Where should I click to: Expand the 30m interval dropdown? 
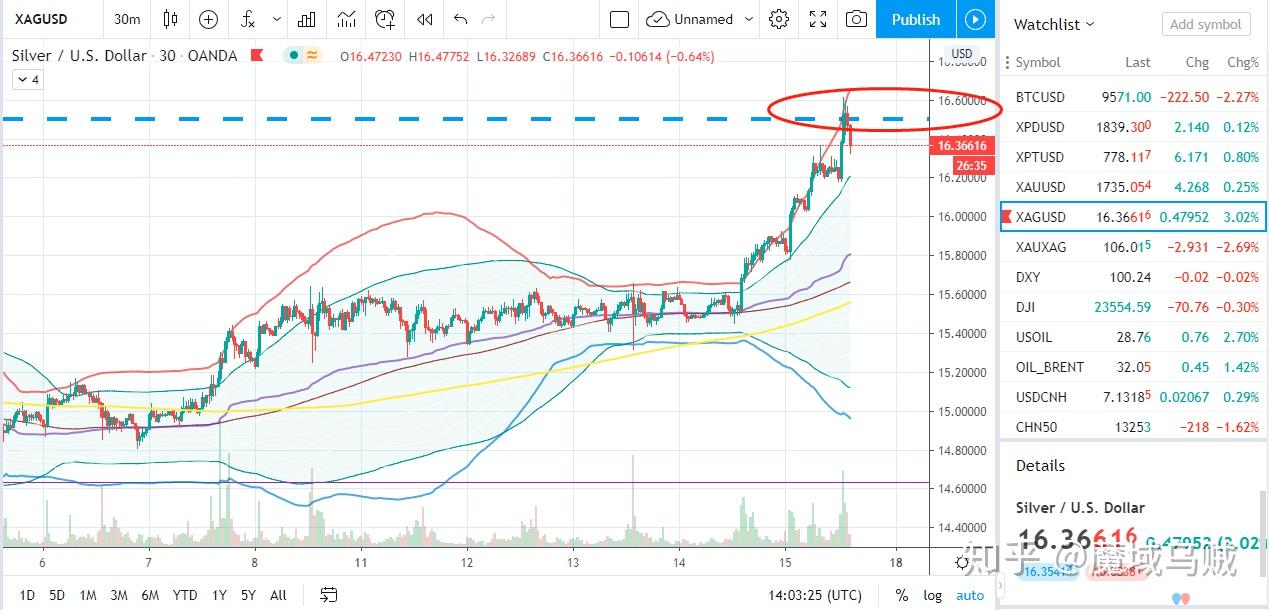pyautogui.click(x=127, y=19)
